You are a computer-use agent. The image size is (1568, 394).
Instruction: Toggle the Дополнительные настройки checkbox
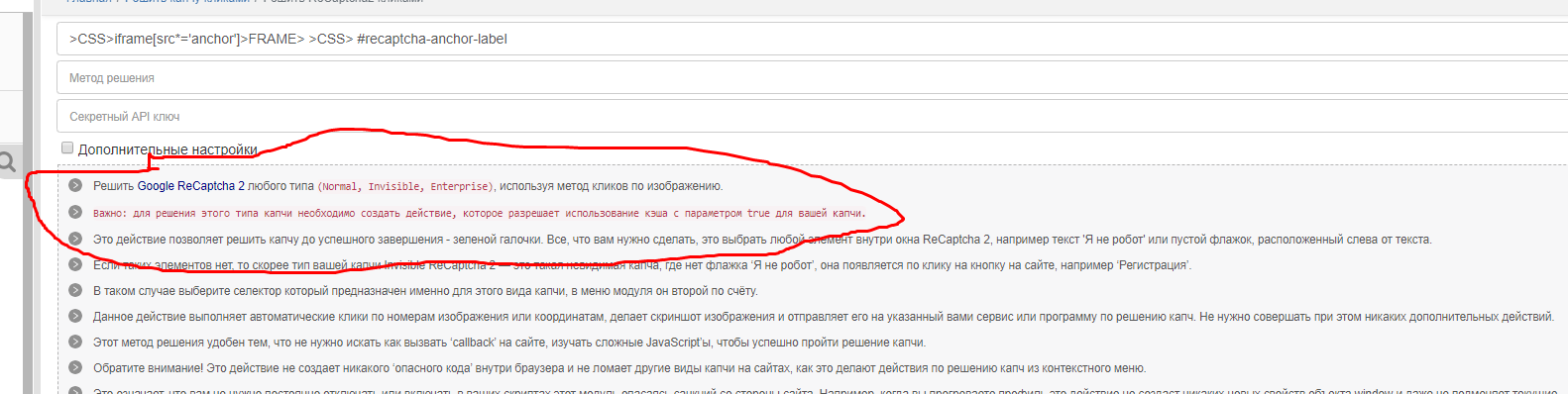(67, 148)
